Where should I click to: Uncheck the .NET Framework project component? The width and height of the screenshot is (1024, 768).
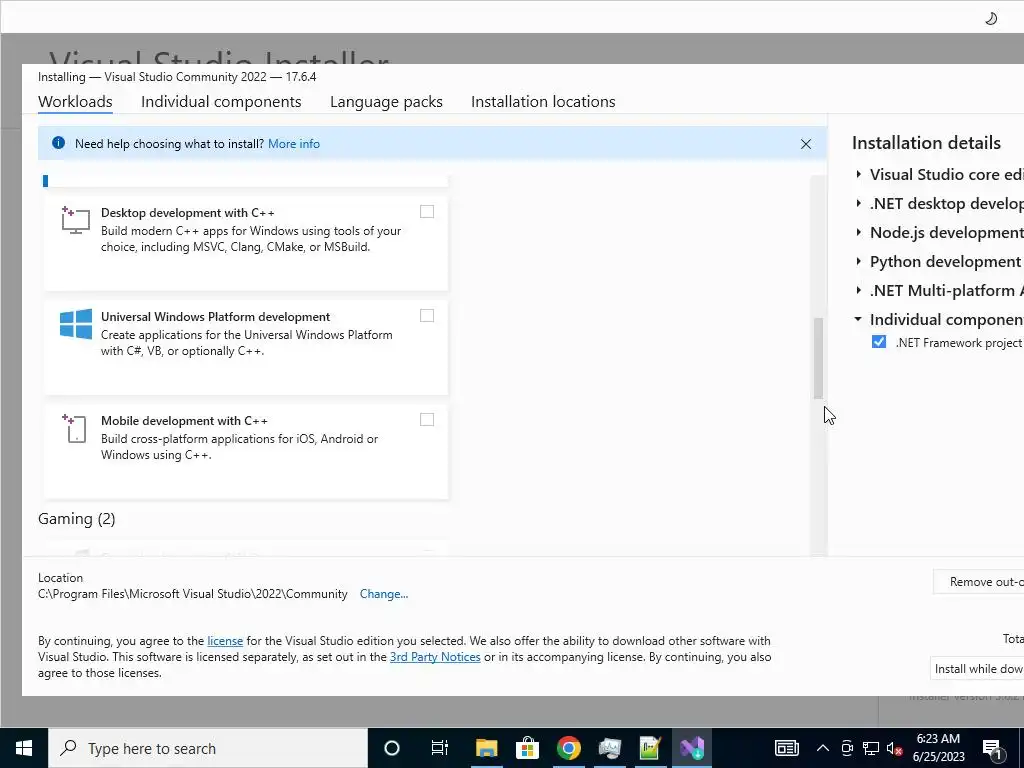click(x=879, y=342)
